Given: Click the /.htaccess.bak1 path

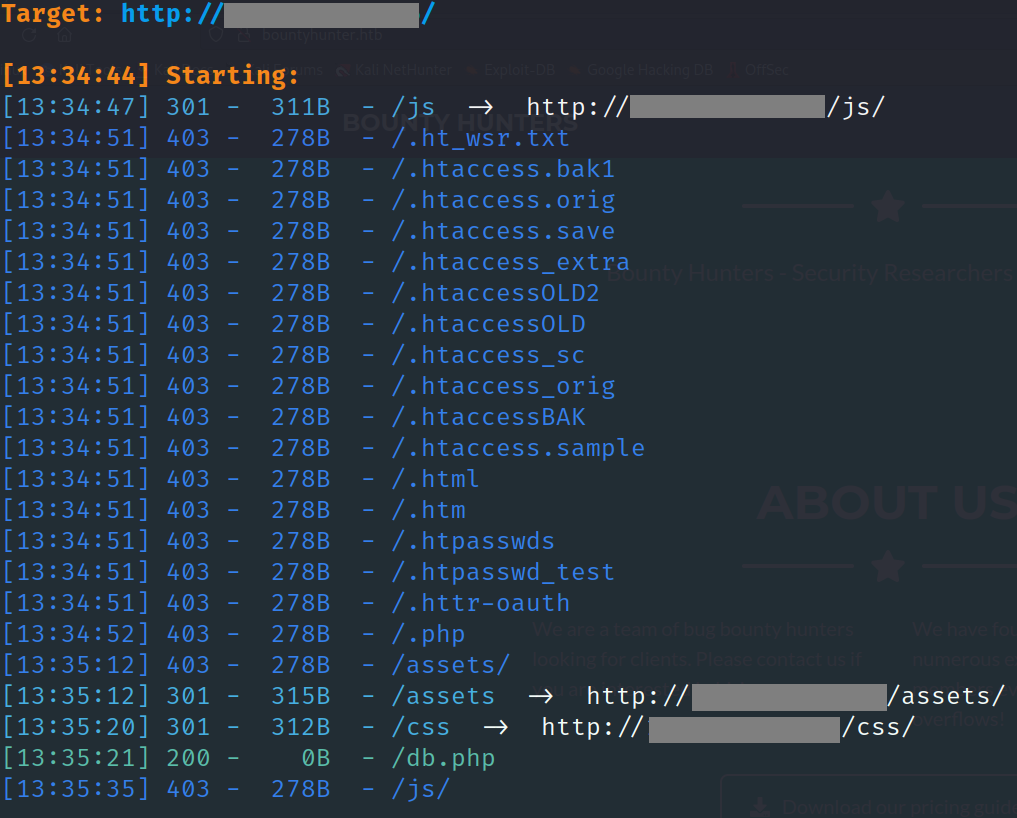Looking at the screenshot, I should (503, 169).
